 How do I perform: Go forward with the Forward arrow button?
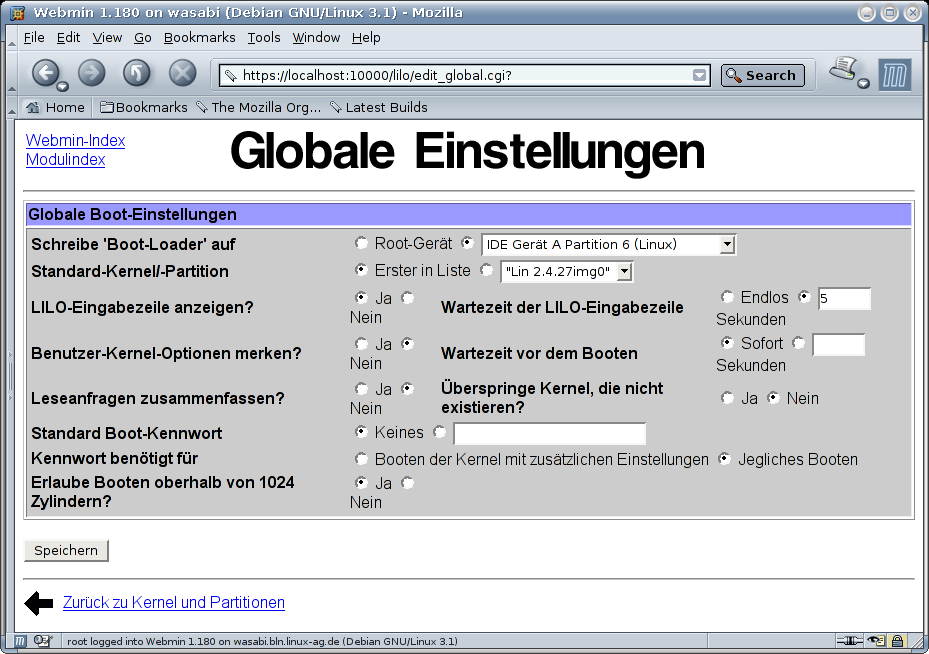(x=91, y=73)
